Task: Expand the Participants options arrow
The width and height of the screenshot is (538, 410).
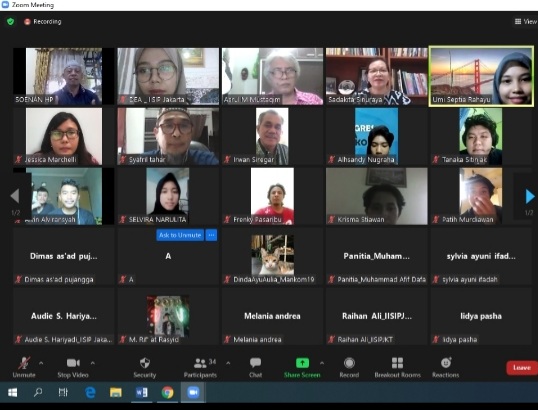Action: pos(228,363)
